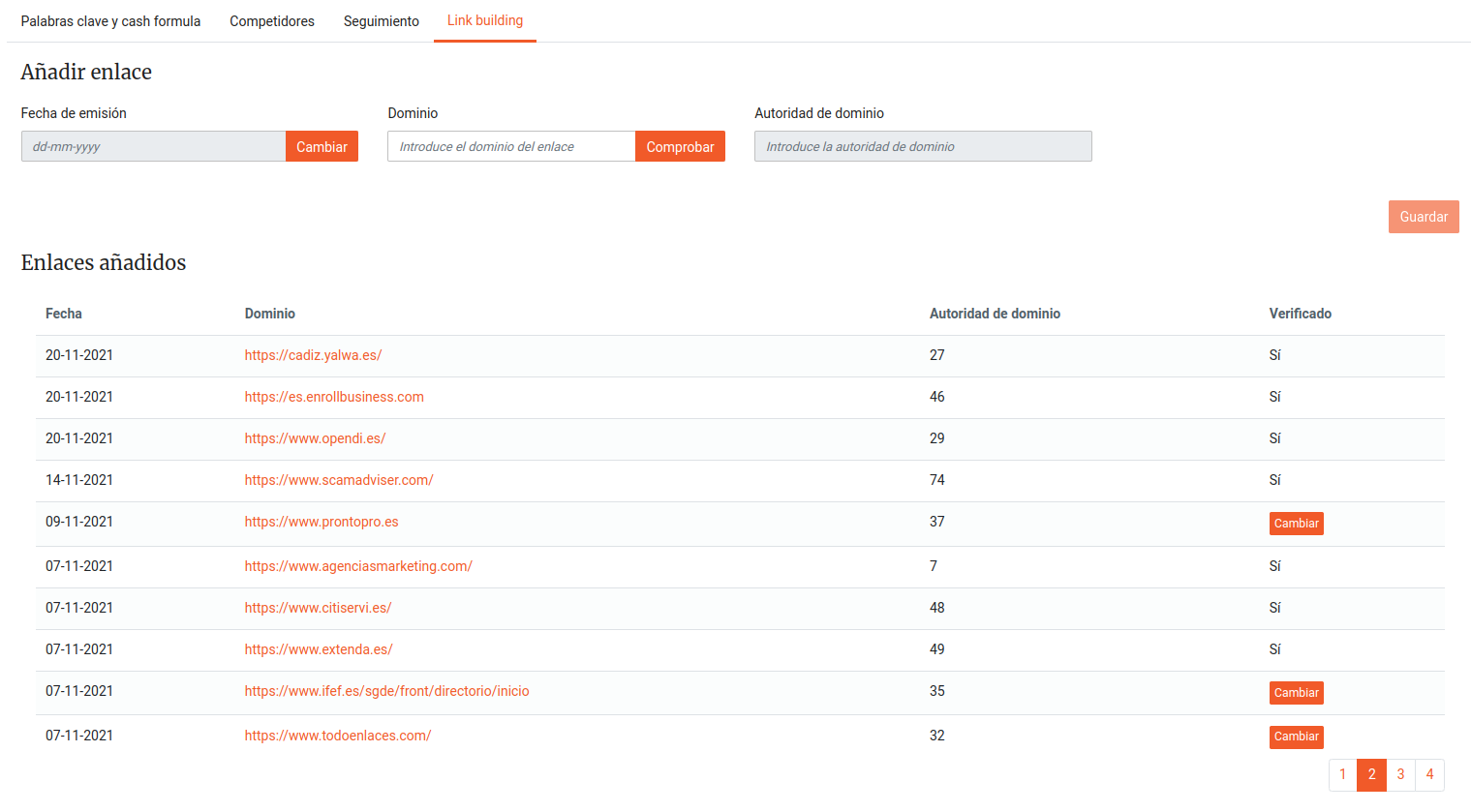This screenshot has height=812, width=1471.
Task: Select the Link building tab
Action: [485, 20]
